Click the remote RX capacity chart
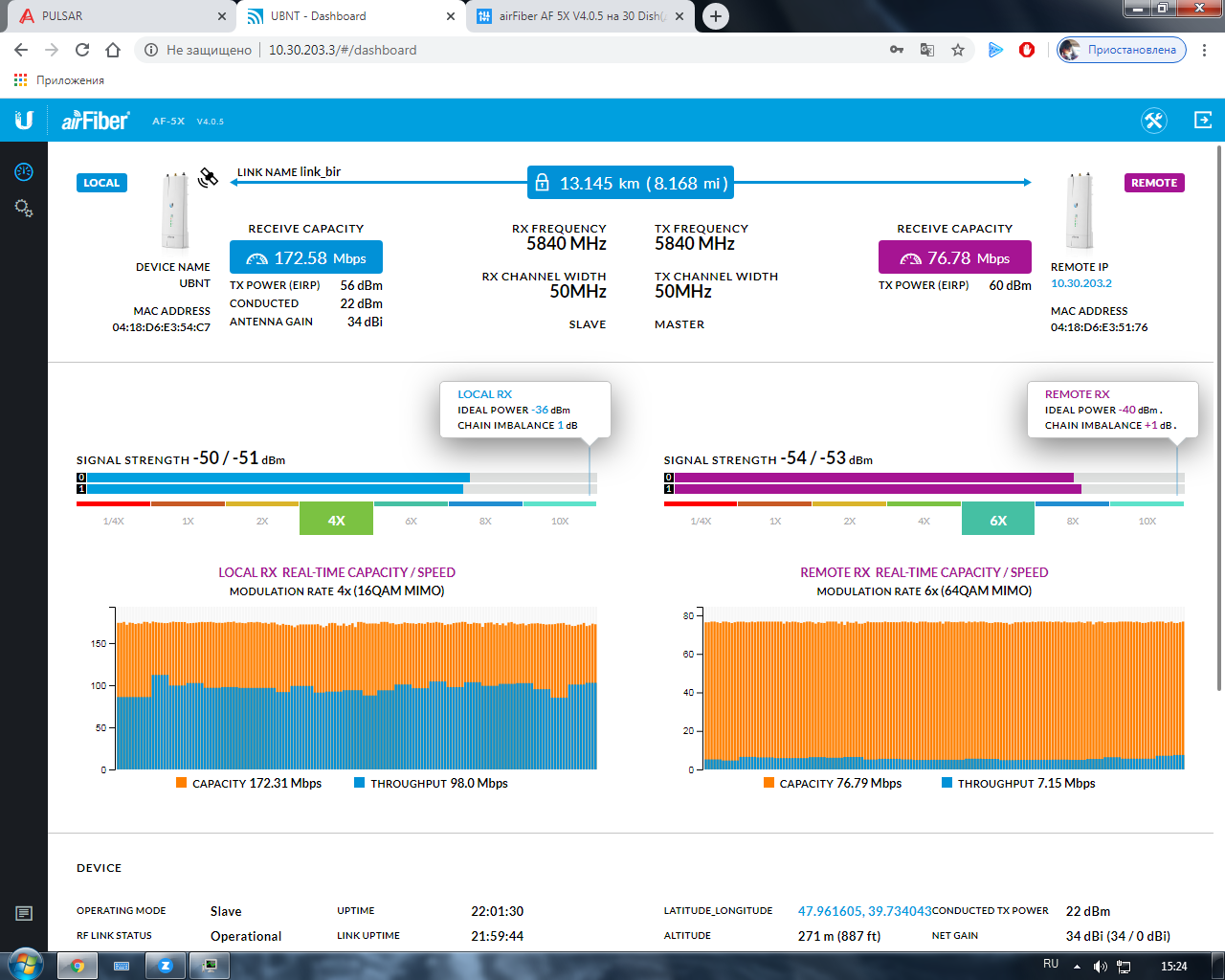 pyautogui.click(x=944, y=689)
